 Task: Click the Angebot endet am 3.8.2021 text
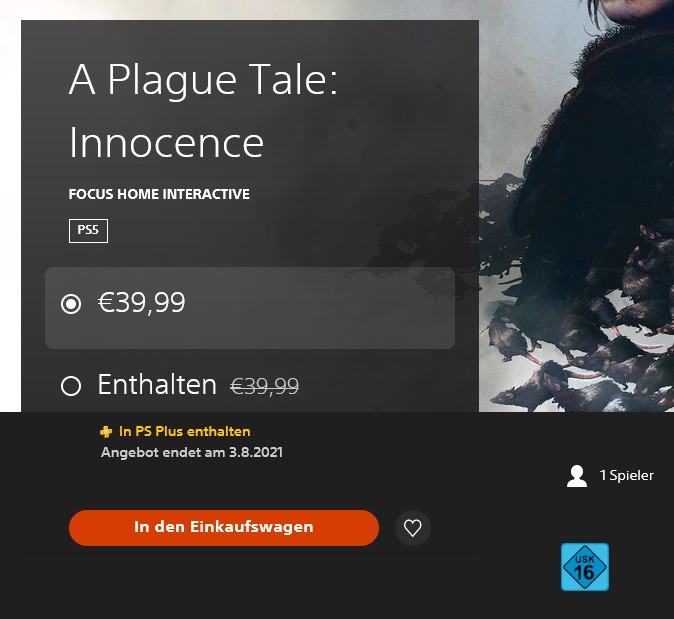coord(191,452)
